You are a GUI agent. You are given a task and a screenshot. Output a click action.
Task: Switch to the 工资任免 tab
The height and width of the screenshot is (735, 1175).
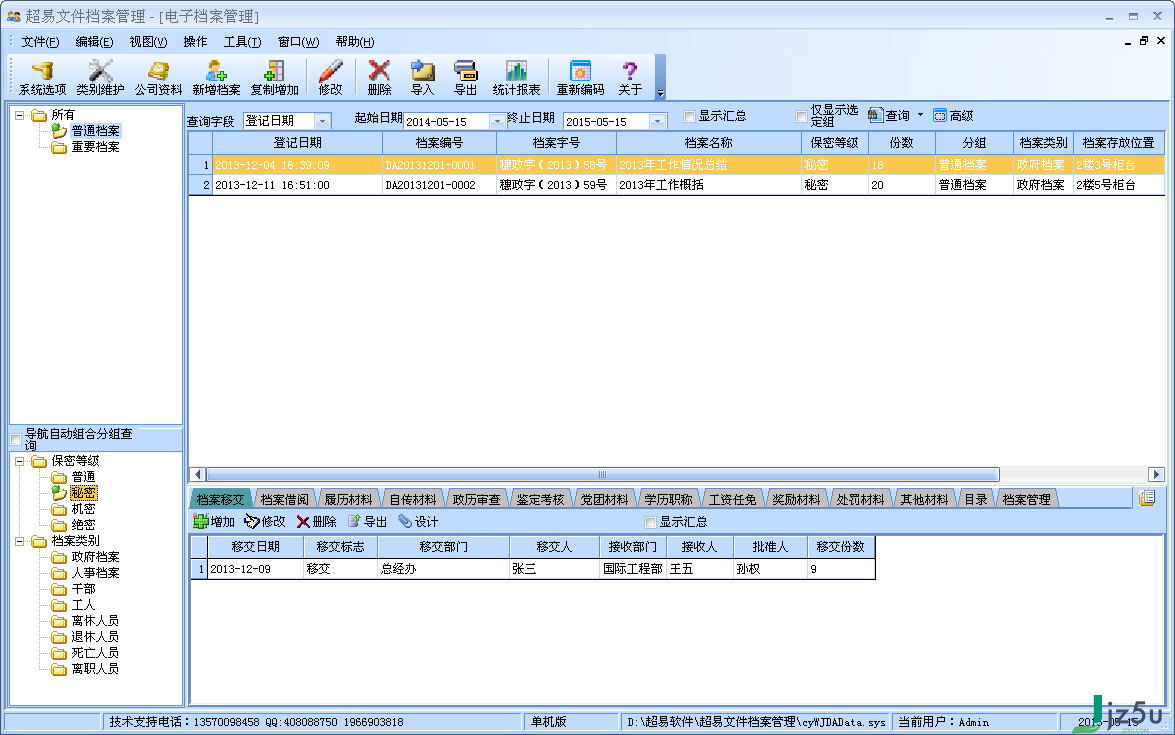tap(732, 500)
